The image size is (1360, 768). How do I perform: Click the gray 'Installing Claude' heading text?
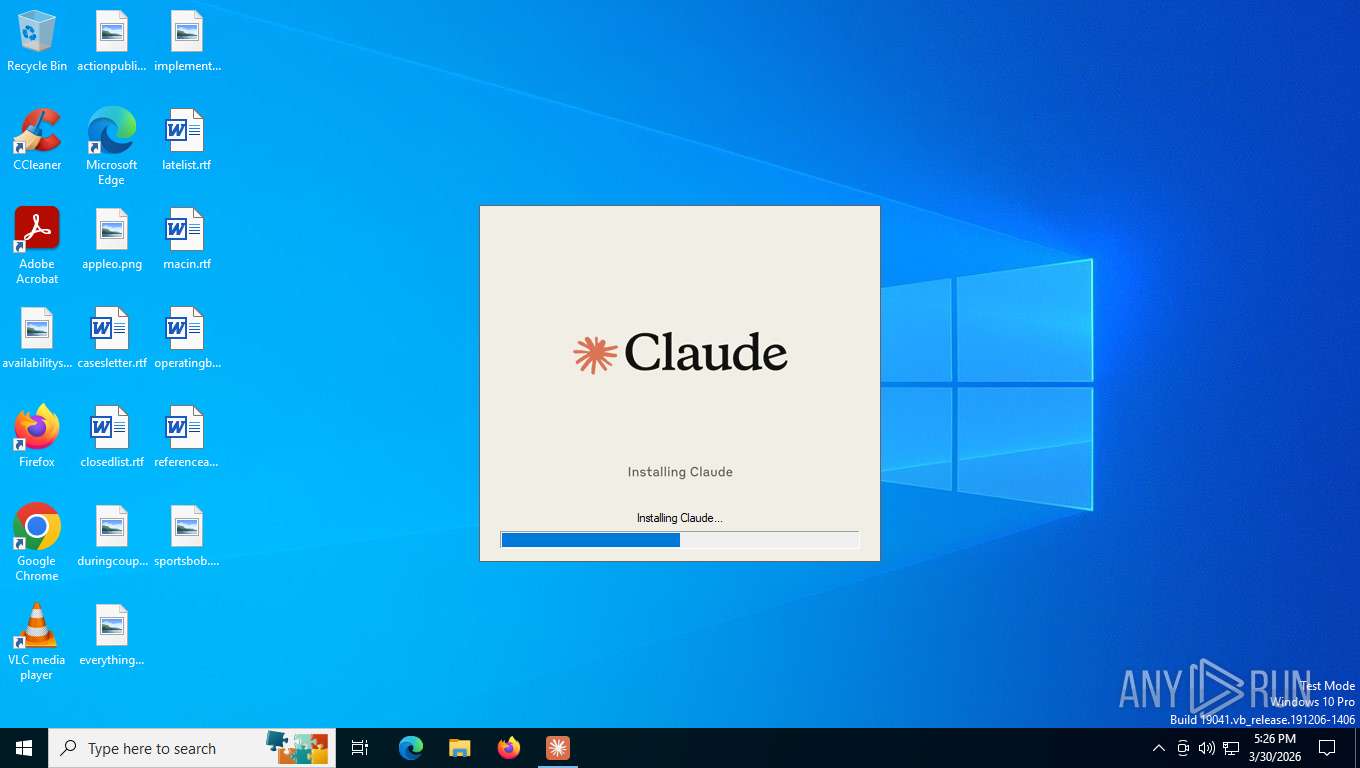coord(680,472)
